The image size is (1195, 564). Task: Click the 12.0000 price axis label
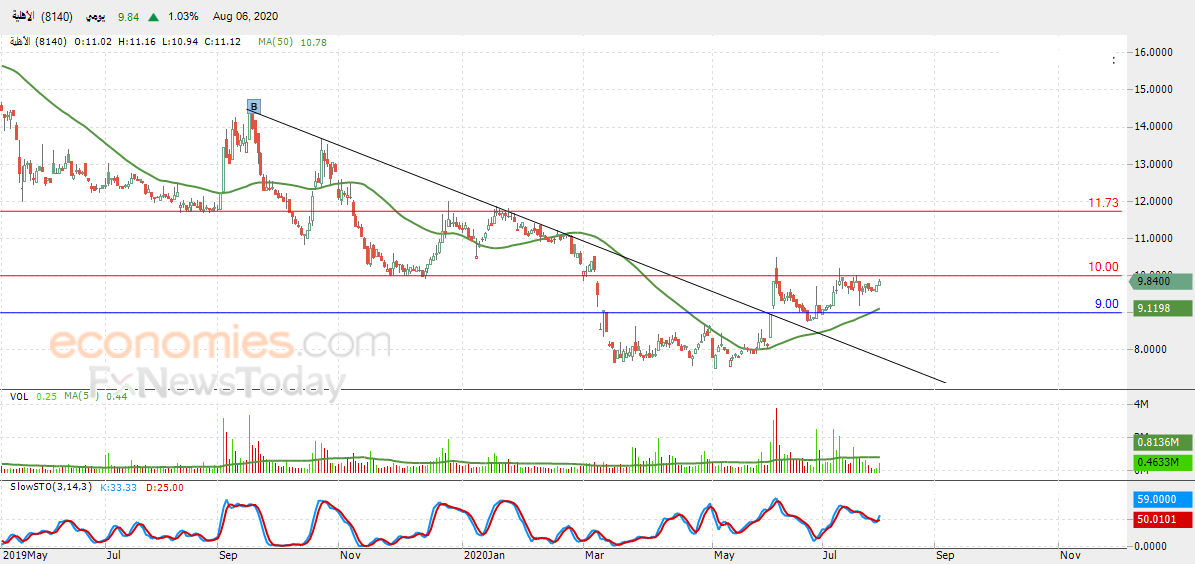[1154, 201]
